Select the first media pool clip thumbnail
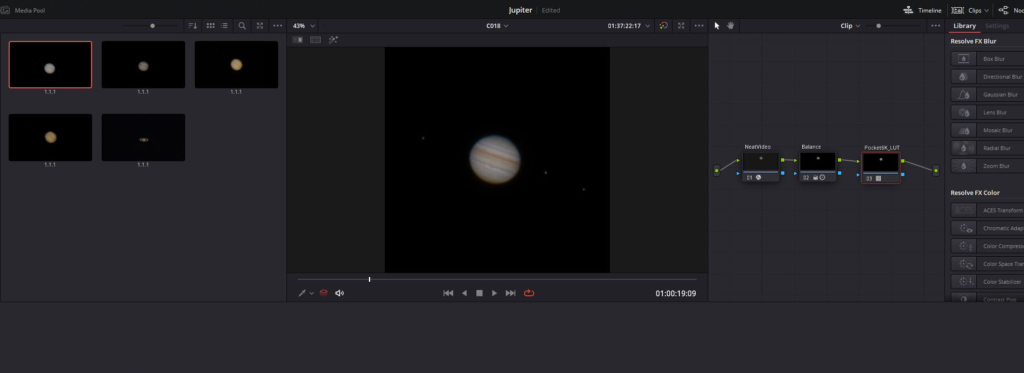This screenshot has height=373, width=1024. click(50, 65)
